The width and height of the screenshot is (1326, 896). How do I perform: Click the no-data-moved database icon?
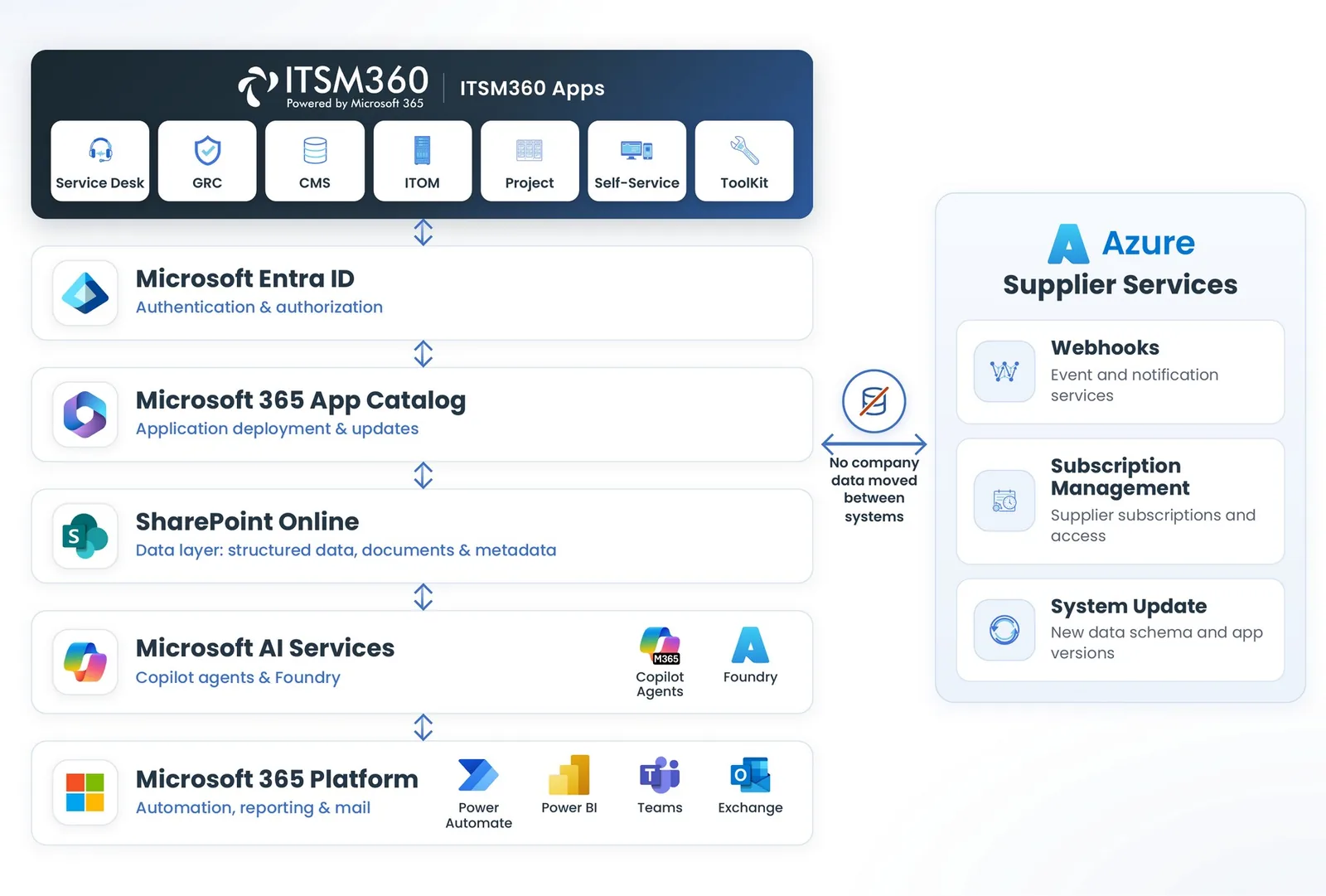click(x=874, y=401)
